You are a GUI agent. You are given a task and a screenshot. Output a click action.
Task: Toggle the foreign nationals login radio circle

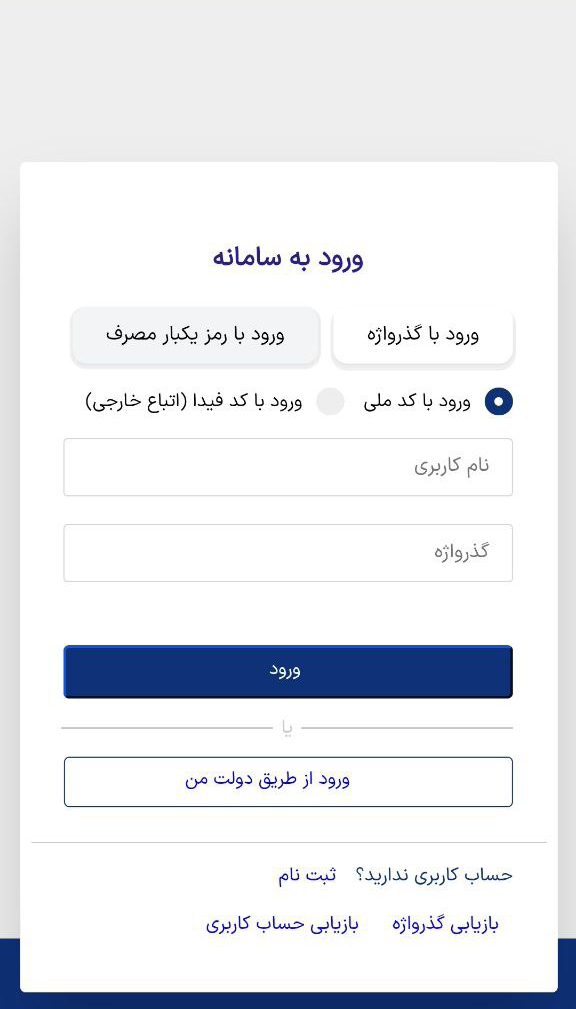tap(330, 401)
